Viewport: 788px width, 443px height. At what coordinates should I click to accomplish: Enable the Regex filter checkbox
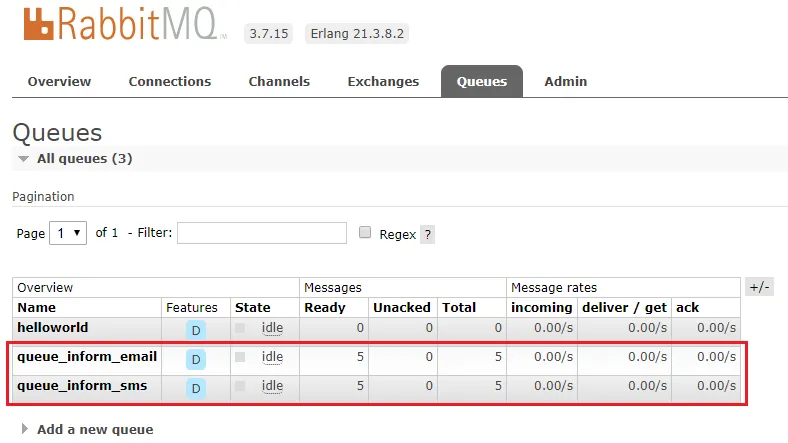365,233
